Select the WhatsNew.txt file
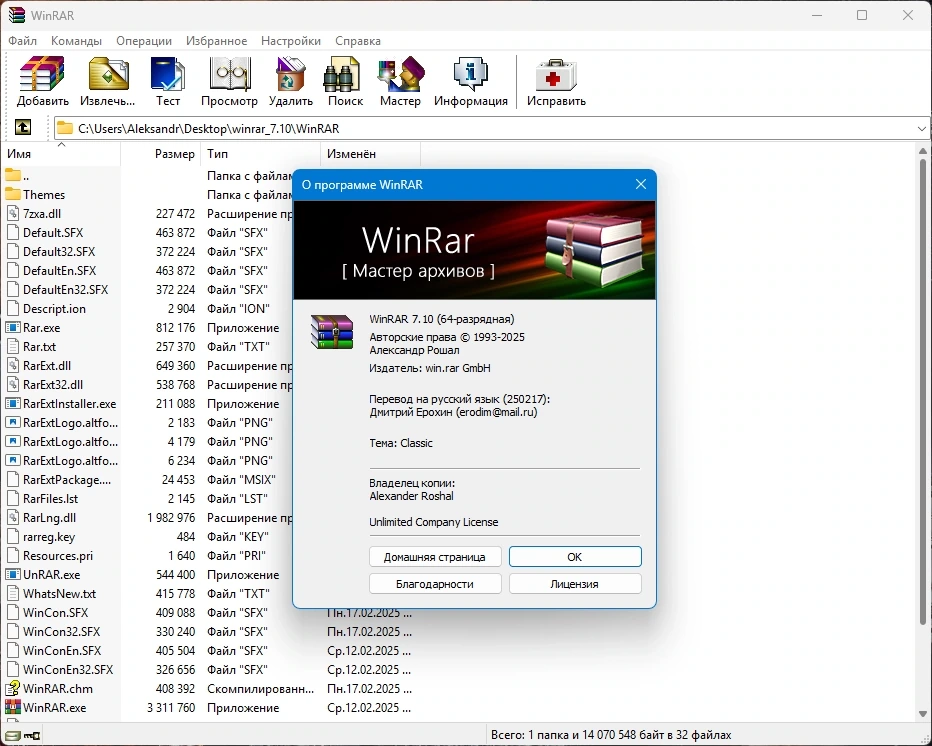 (x=59, y=594)
